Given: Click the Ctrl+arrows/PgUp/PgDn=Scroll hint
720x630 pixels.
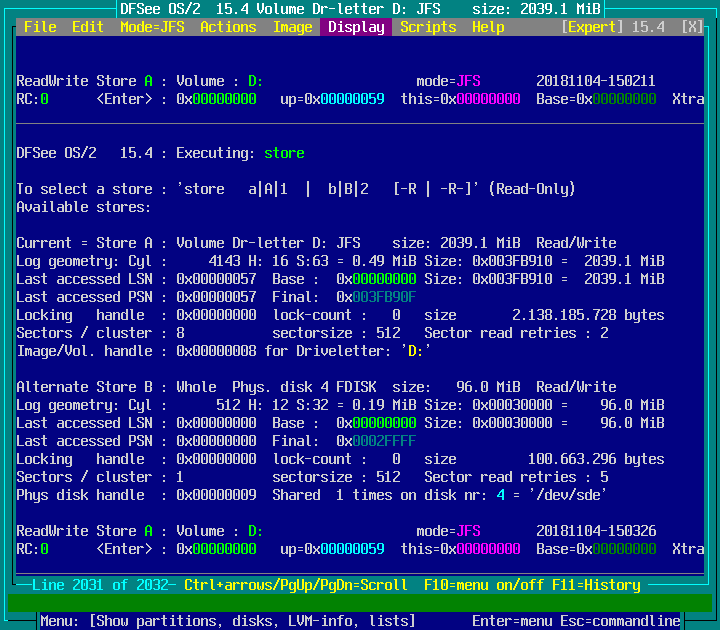Looking at the screenshot, I should click(296, 585).
